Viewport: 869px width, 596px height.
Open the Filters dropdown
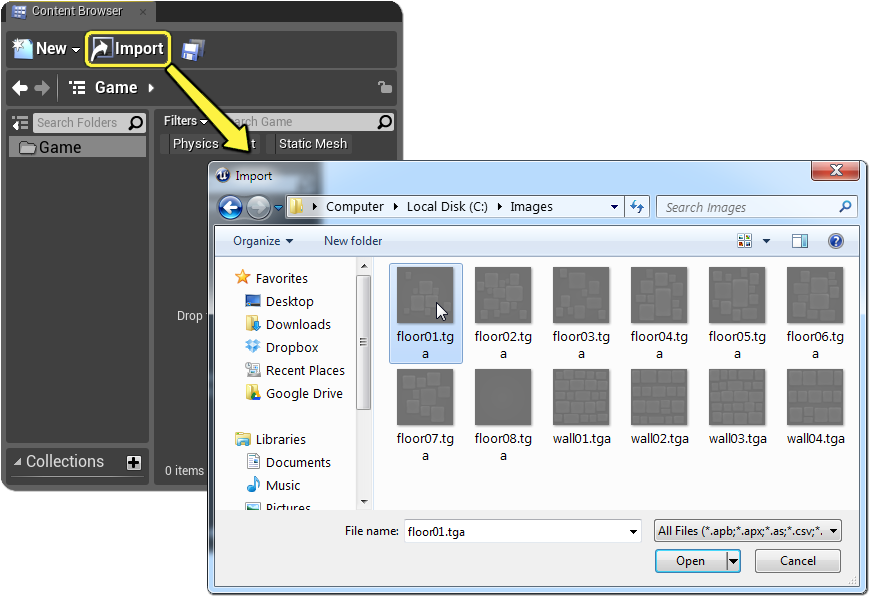[185, 121]
